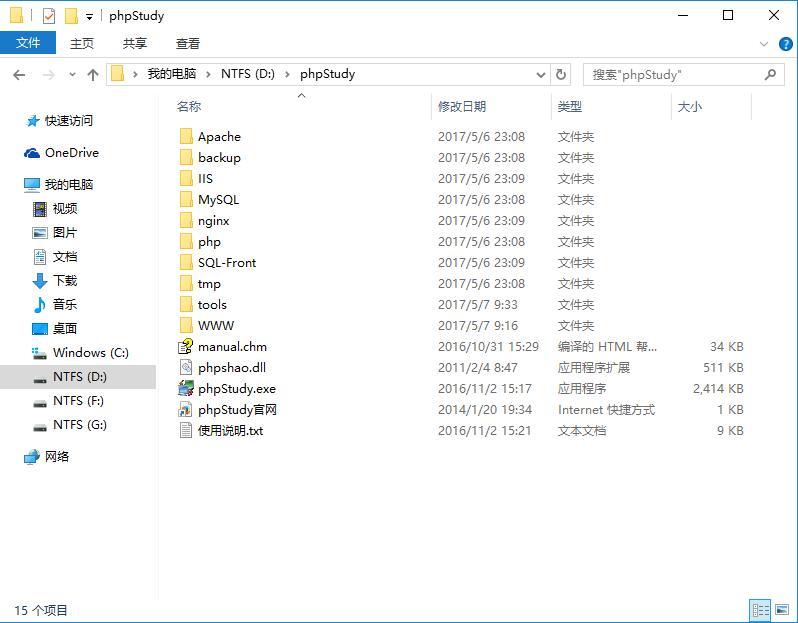Open 网络 in navigation pane
Image resolution: width=798 pixels, height=623 pixels.
click(57, 457)
